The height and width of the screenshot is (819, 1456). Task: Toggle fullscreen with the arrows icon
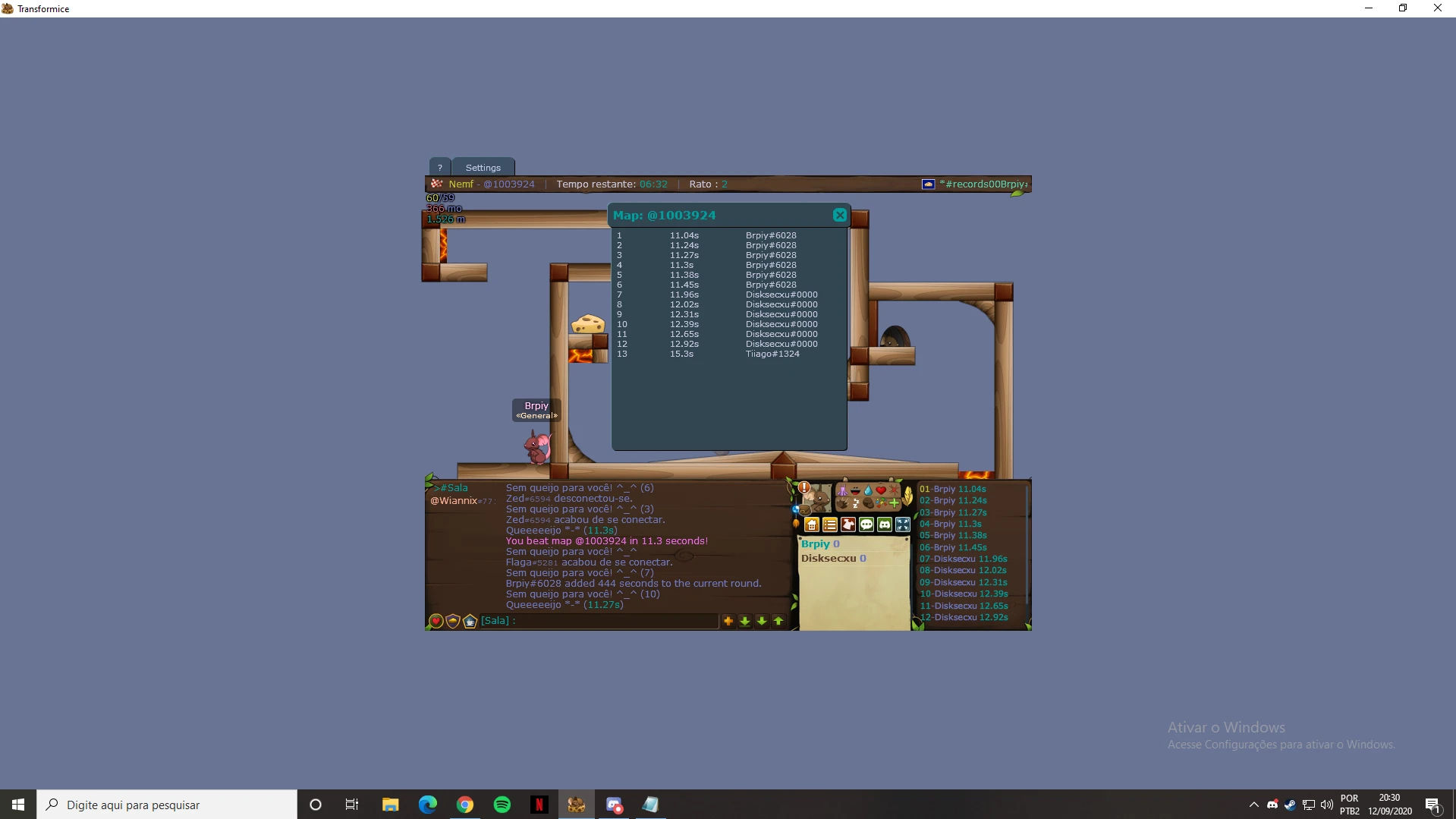click(903, 524)
